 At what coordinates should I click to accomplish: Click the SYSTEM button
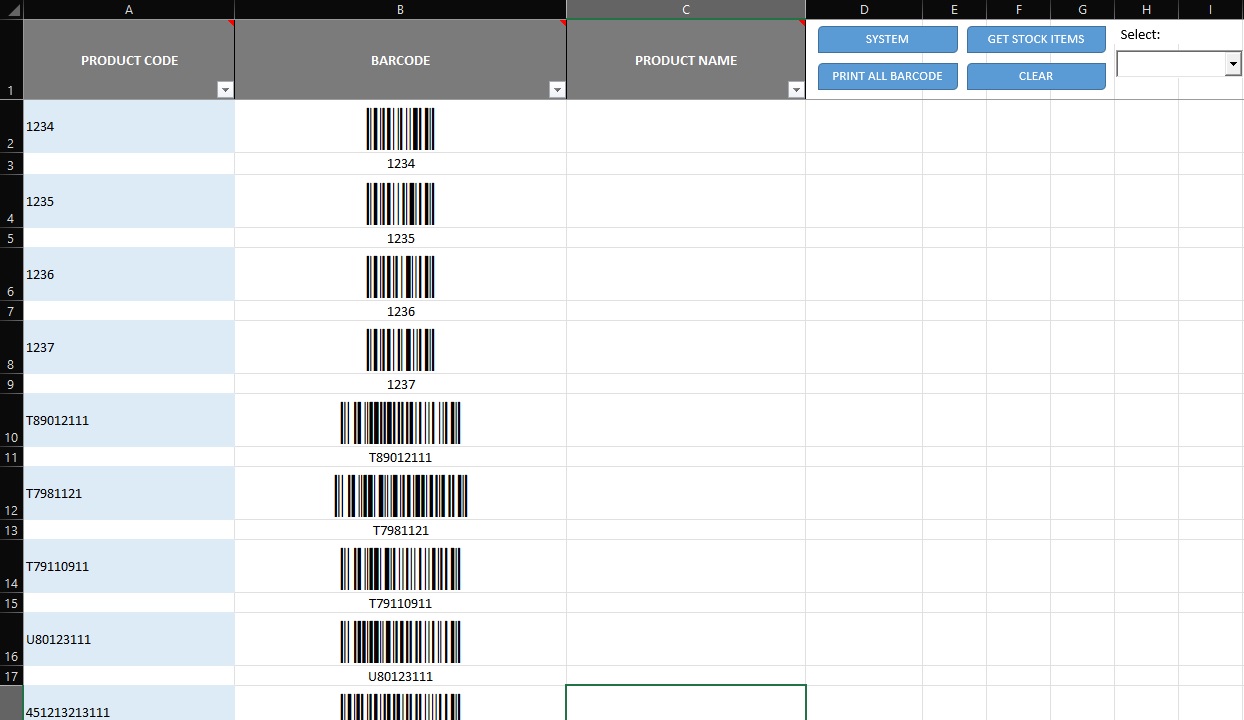point(886,39)
